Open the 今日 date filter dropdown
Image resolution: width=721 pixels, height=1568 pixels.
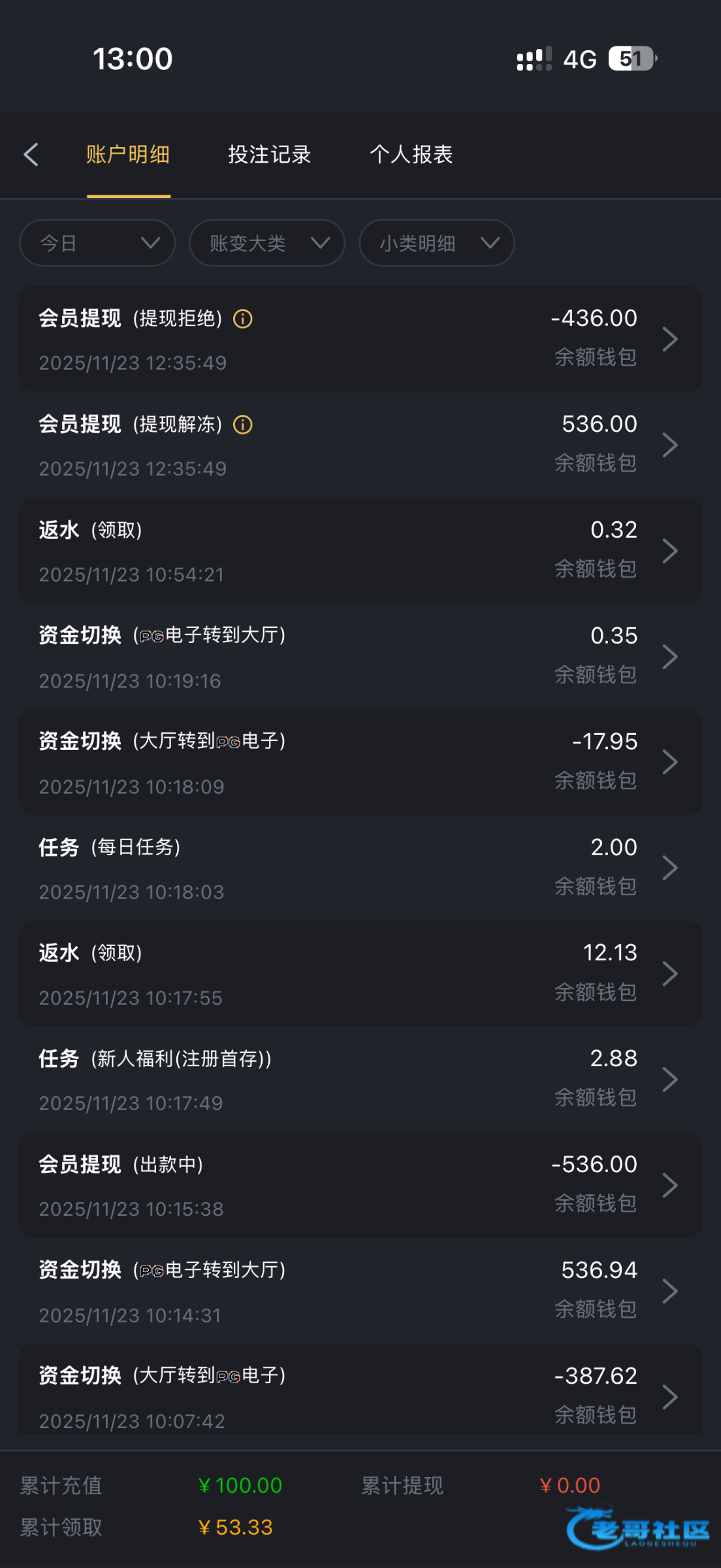tap(97, 243)
